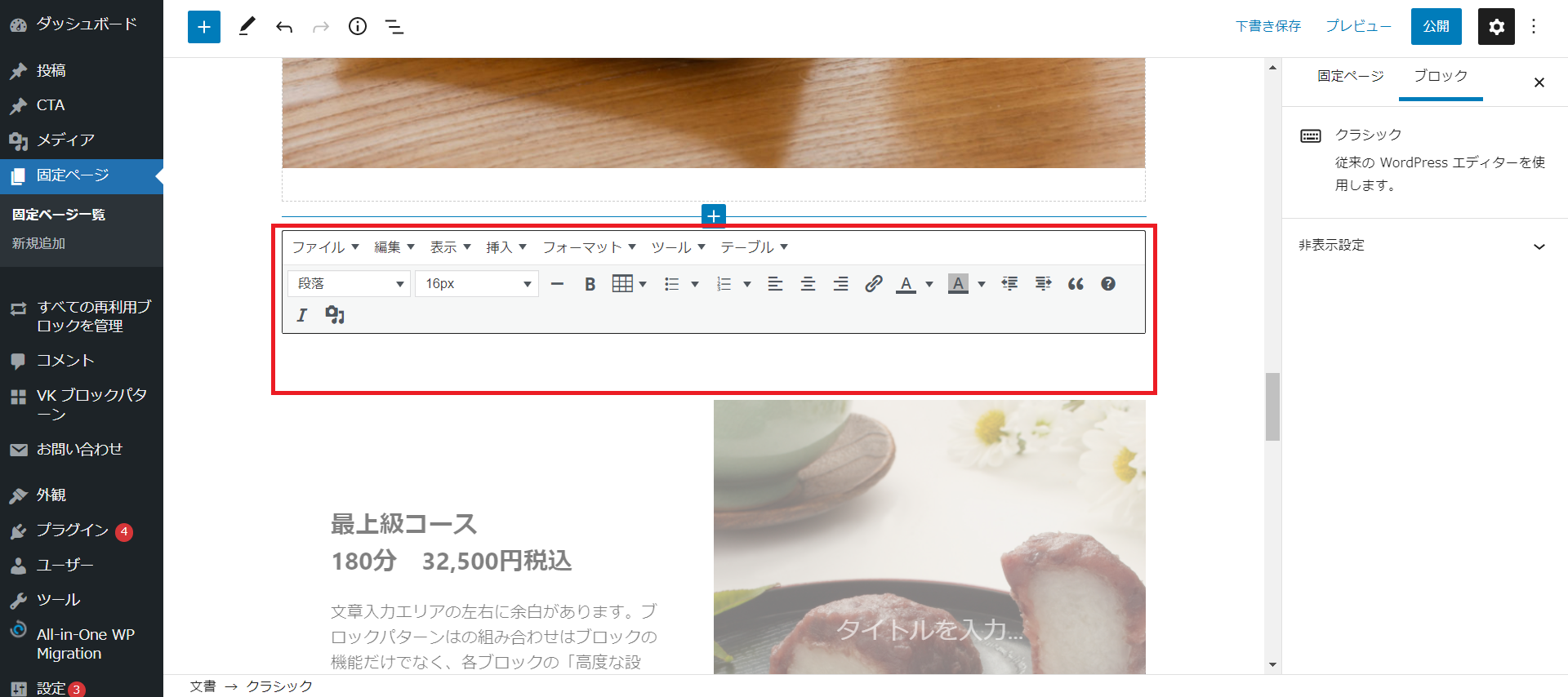Viewport: 1568px width, 697px height.
Task: Click the italic formatting icon
Action: (x=301, y=315)
